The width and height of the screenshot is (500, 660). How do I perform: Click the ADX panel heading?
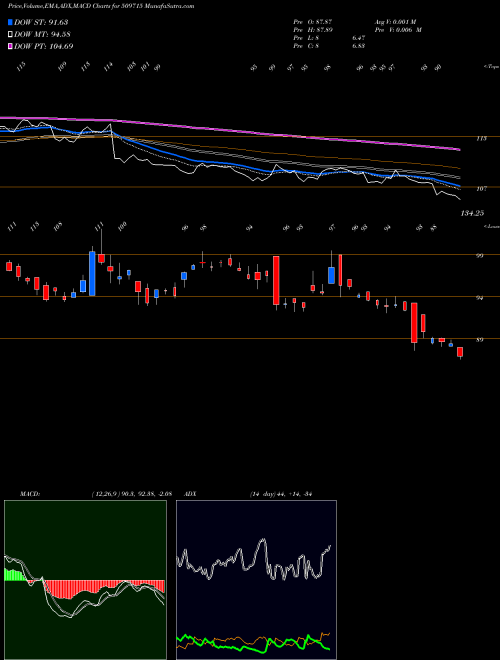pos(190,494)
